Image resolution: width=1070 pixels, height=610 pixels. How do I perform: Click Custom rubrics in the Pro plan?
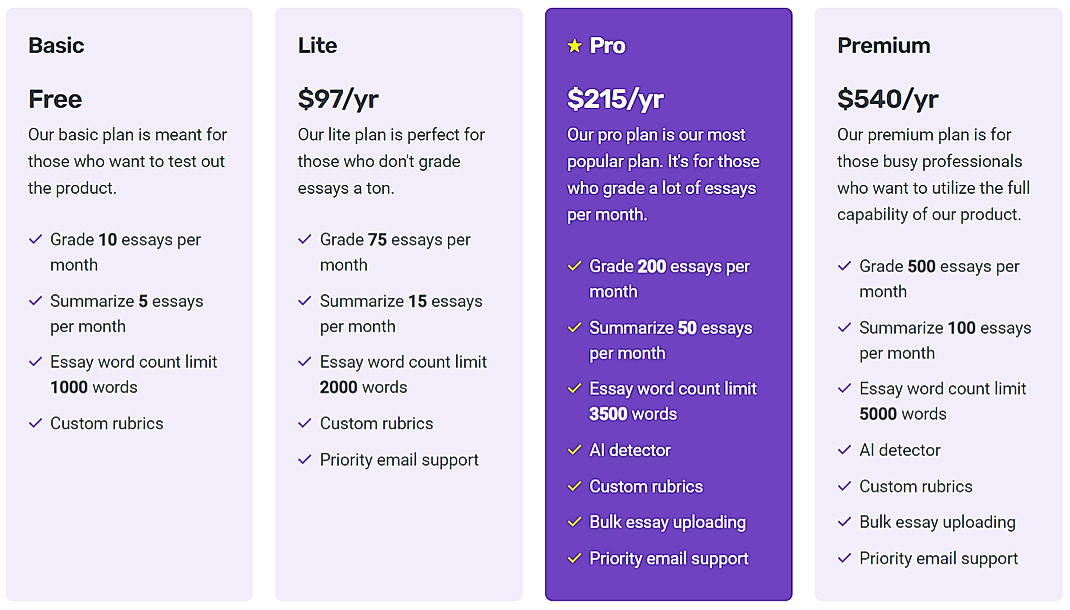point(648,486)
